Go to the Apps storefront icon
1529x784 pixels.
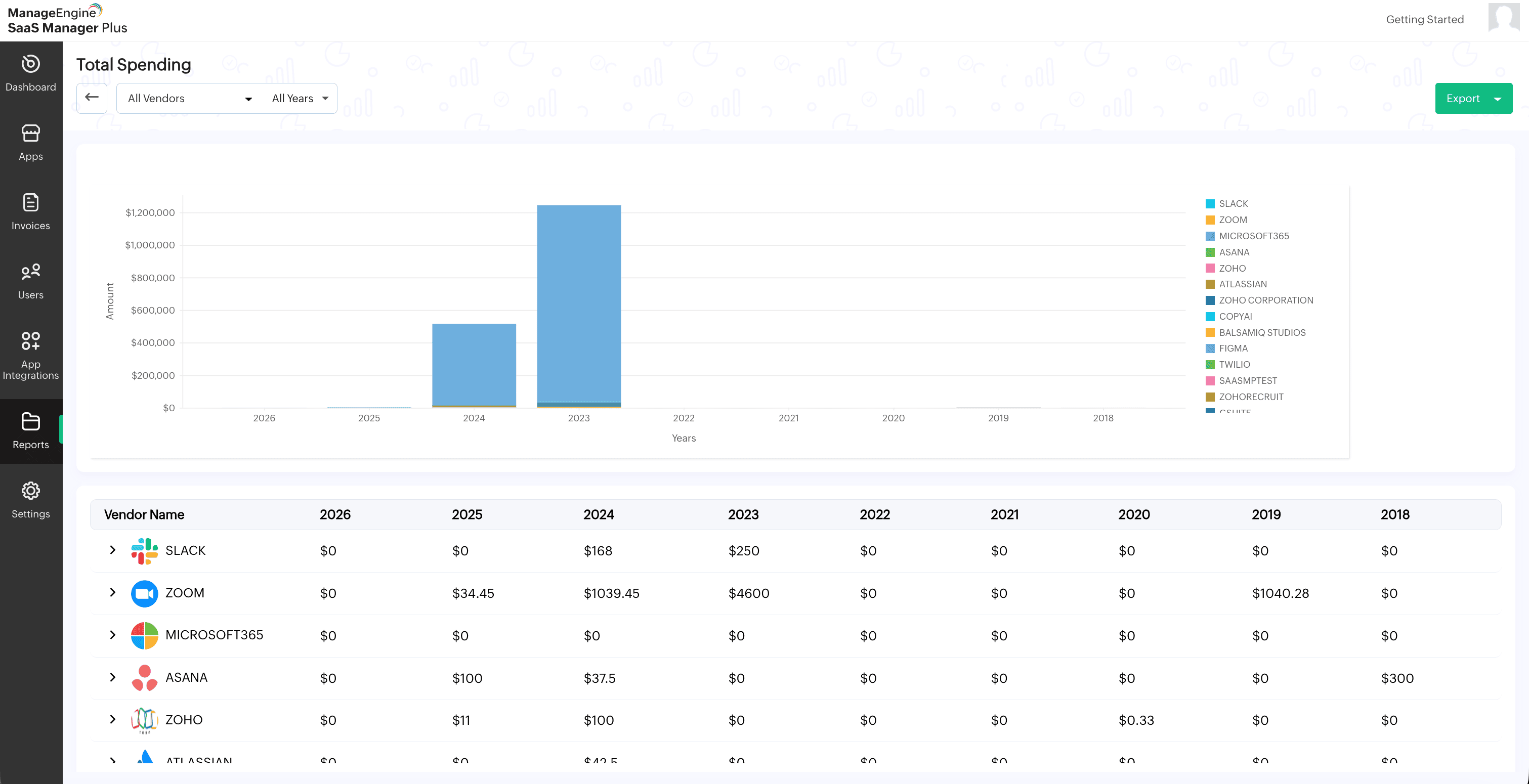pos(31,133)
